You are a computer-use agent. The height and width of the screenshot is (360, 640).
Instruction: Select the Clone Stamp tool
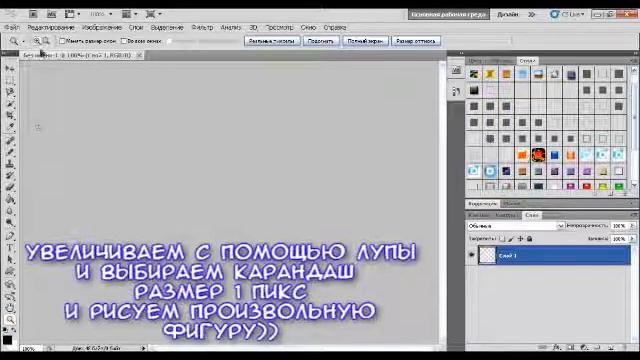coord(10,164)
